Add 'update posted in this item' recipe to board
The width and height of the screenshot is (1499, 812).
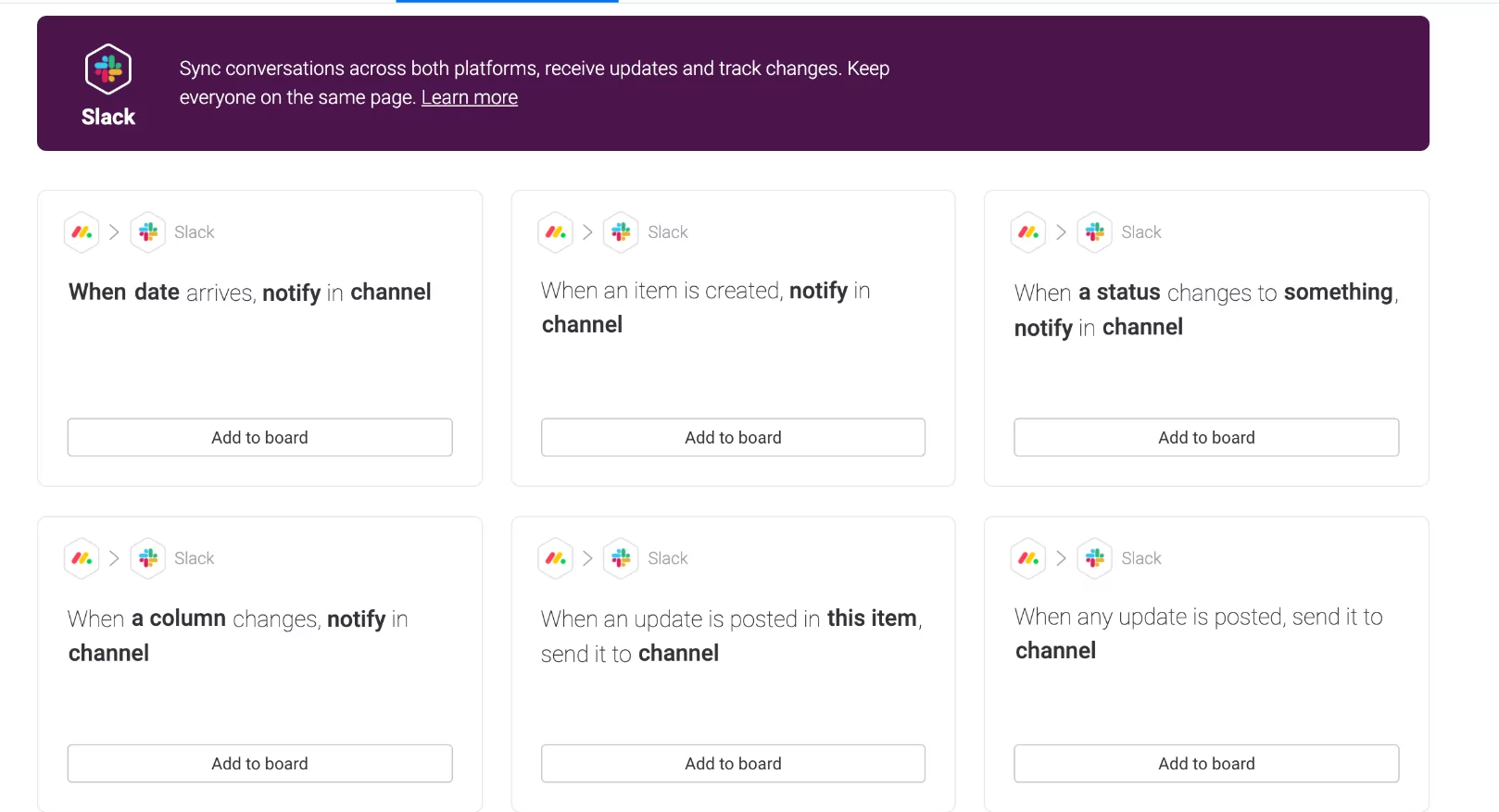(733, 763)
